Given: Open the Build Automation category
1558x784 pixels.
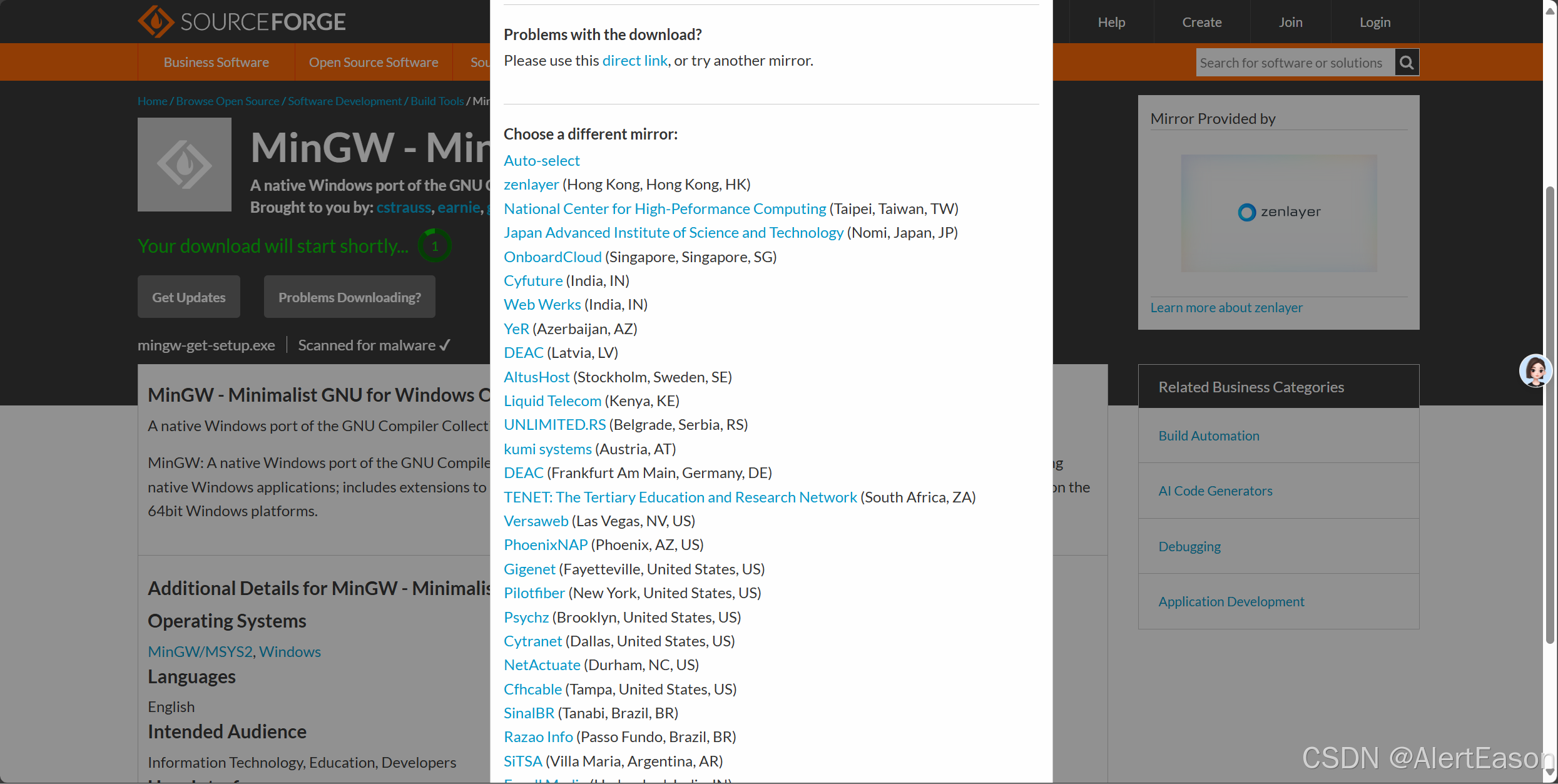Looking at the screenshot, I should click(1208, 436).
